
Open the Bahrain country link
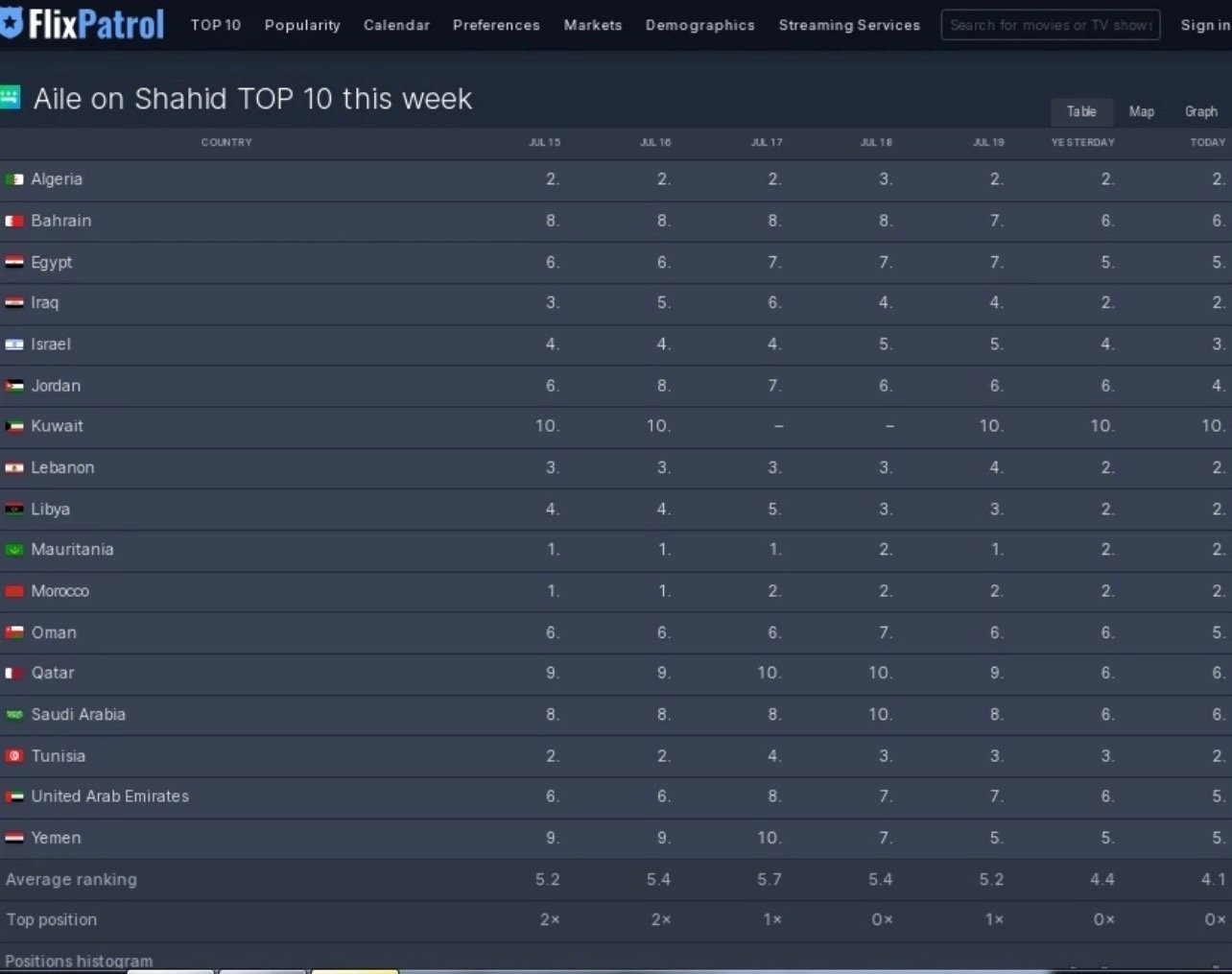tap(61, 221)
